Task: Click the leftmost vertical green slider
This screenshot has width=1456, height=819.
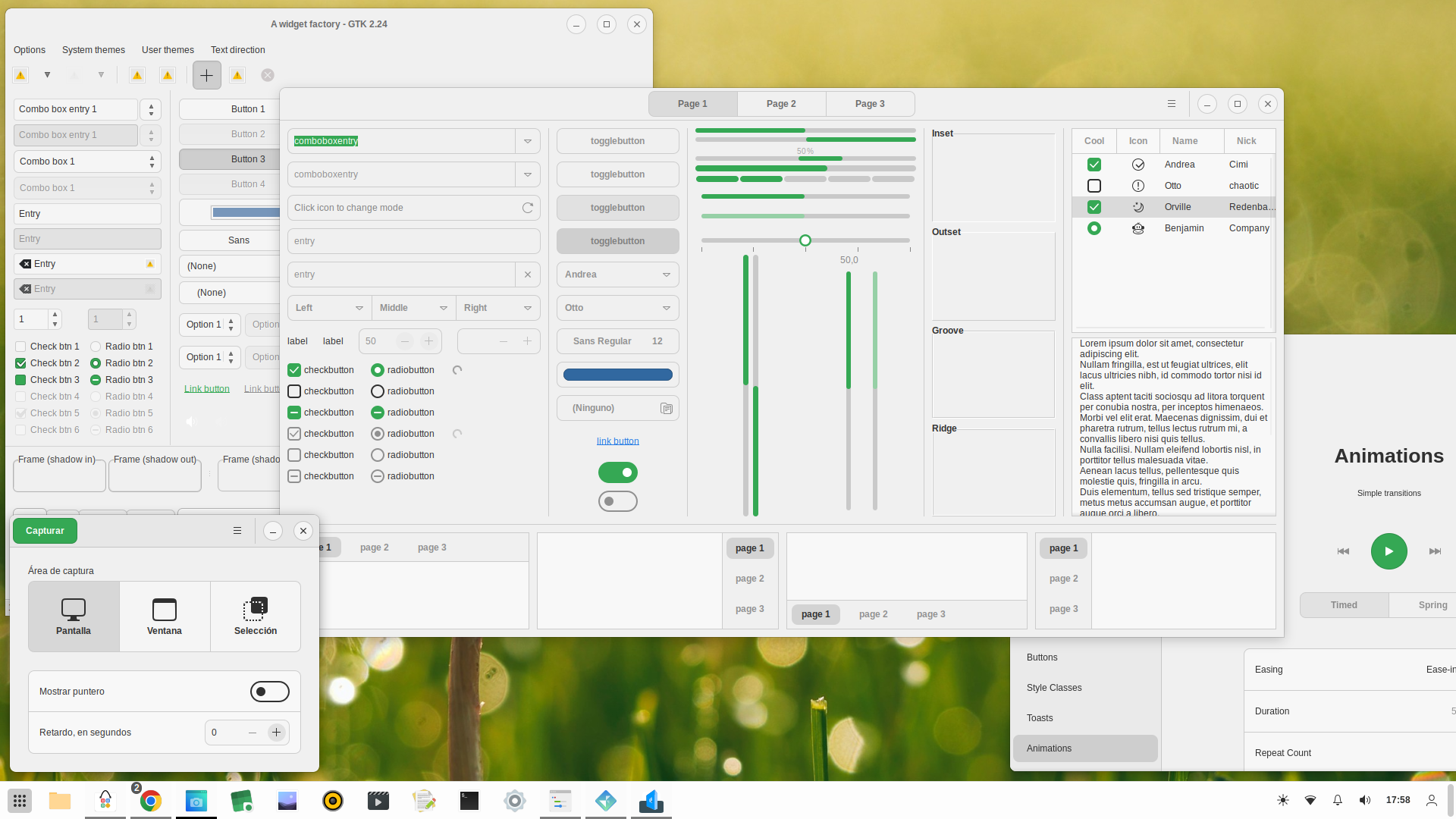Action: (745, 385)
